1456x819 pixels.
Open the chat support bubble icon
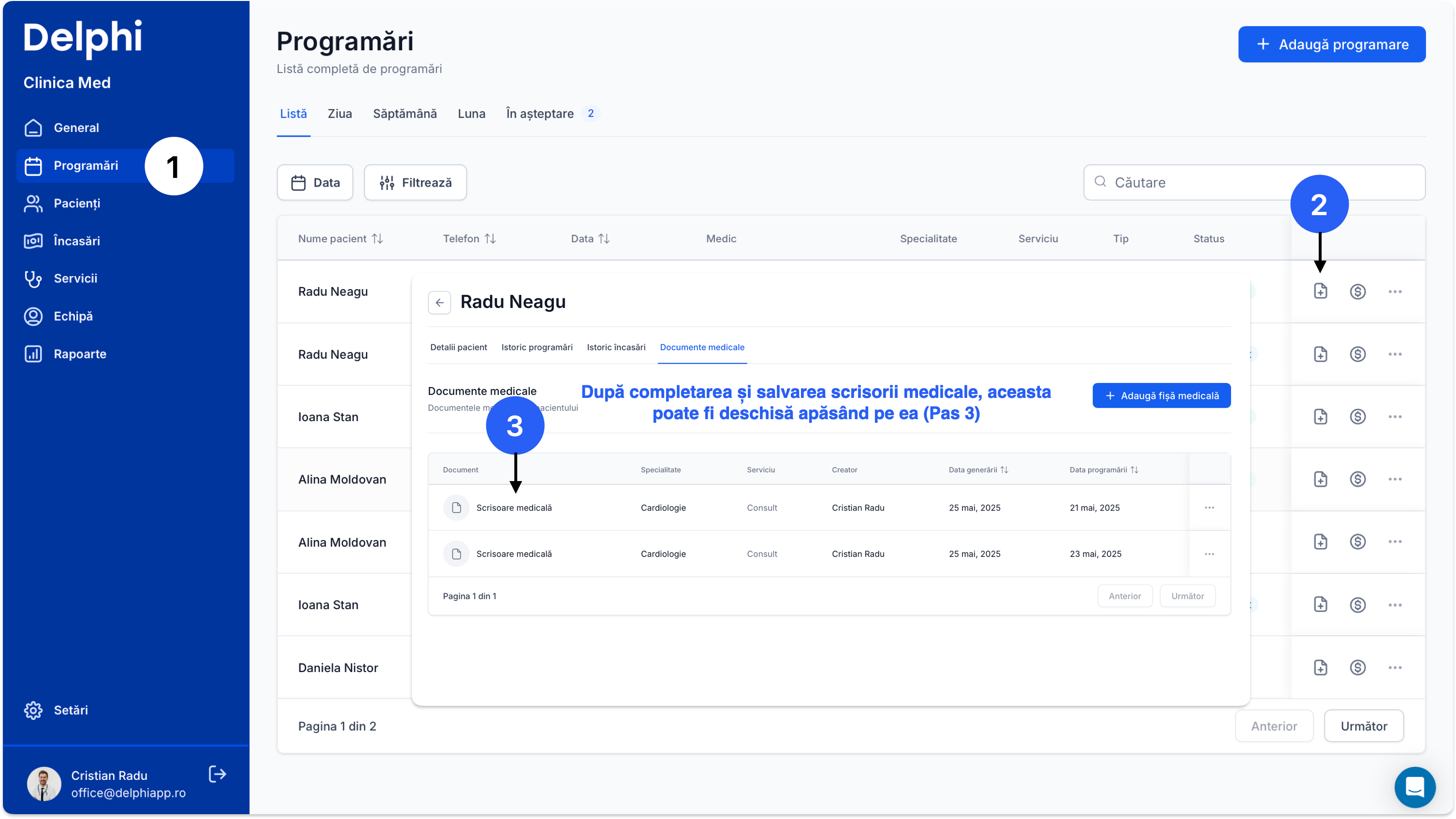[x=1415, y=787]
